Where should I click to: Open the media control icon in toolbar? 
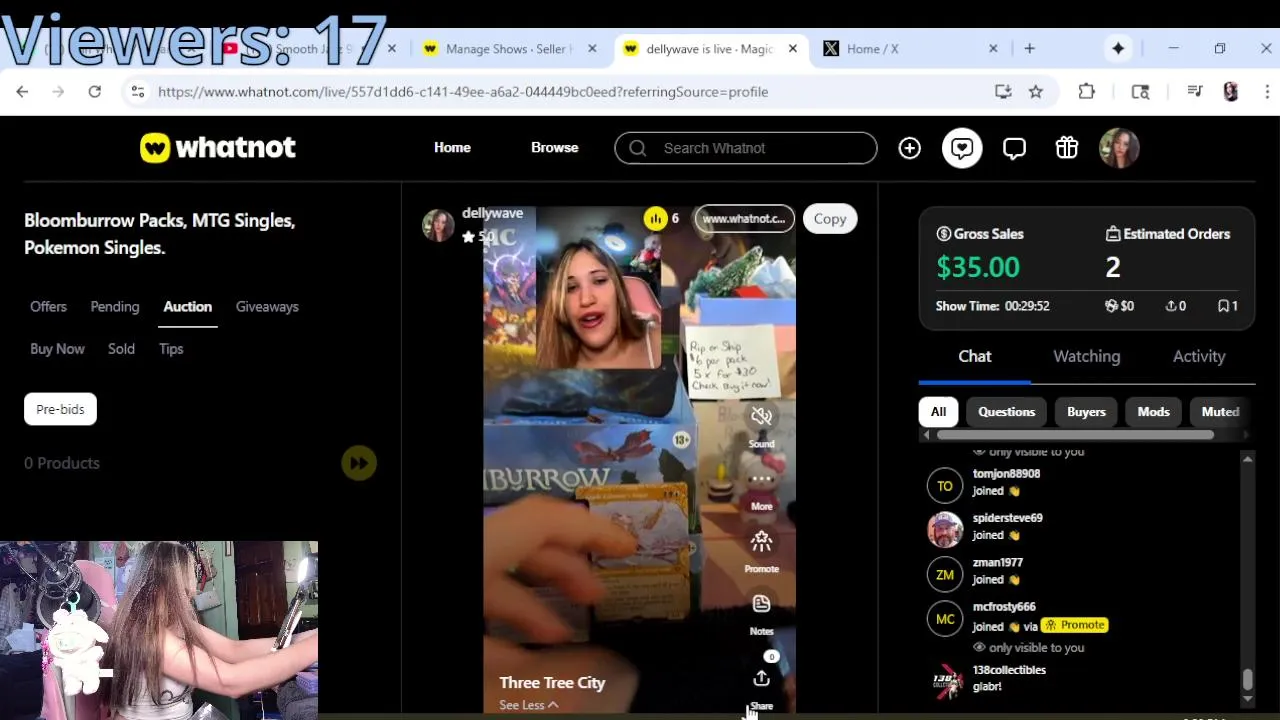[x=1194, y=91]
